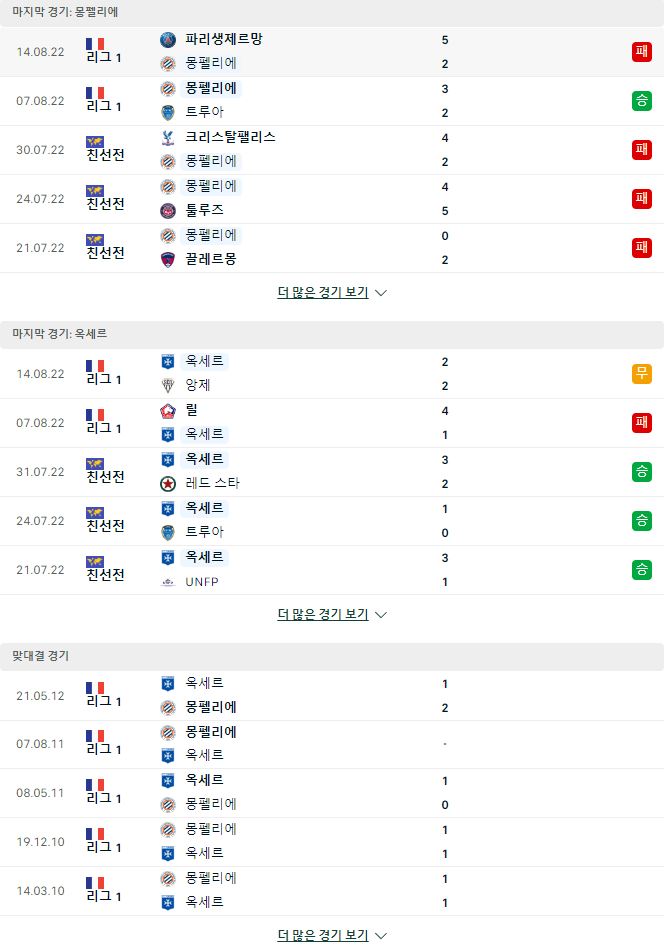Open the 파리생제르망 team link

[x=224, y=39]
